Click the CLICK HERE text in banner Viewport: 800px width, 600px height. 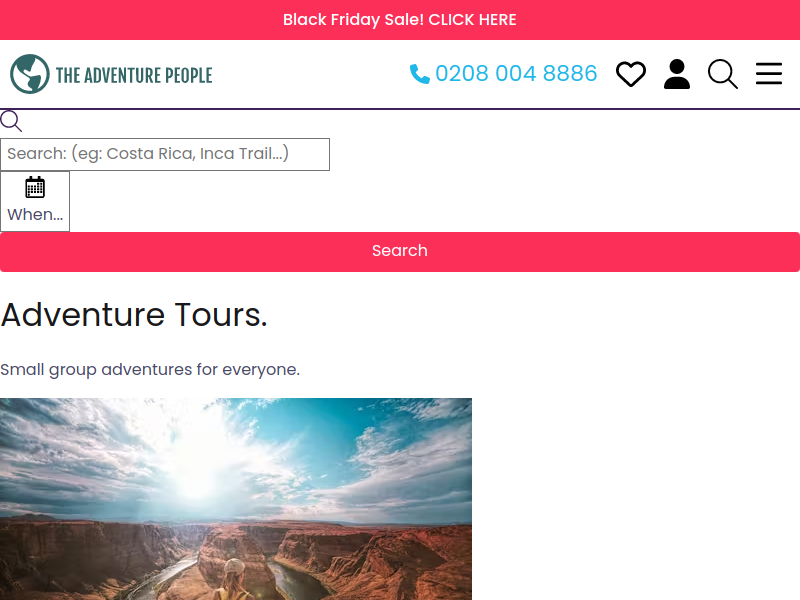click(472, 20)
